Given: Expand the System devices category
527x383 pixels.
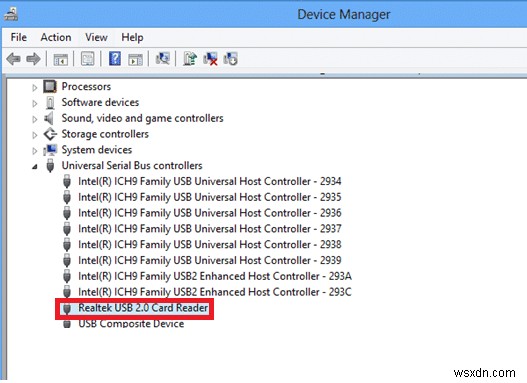Looking at the screenshot, I should click(x=35, y=151).
